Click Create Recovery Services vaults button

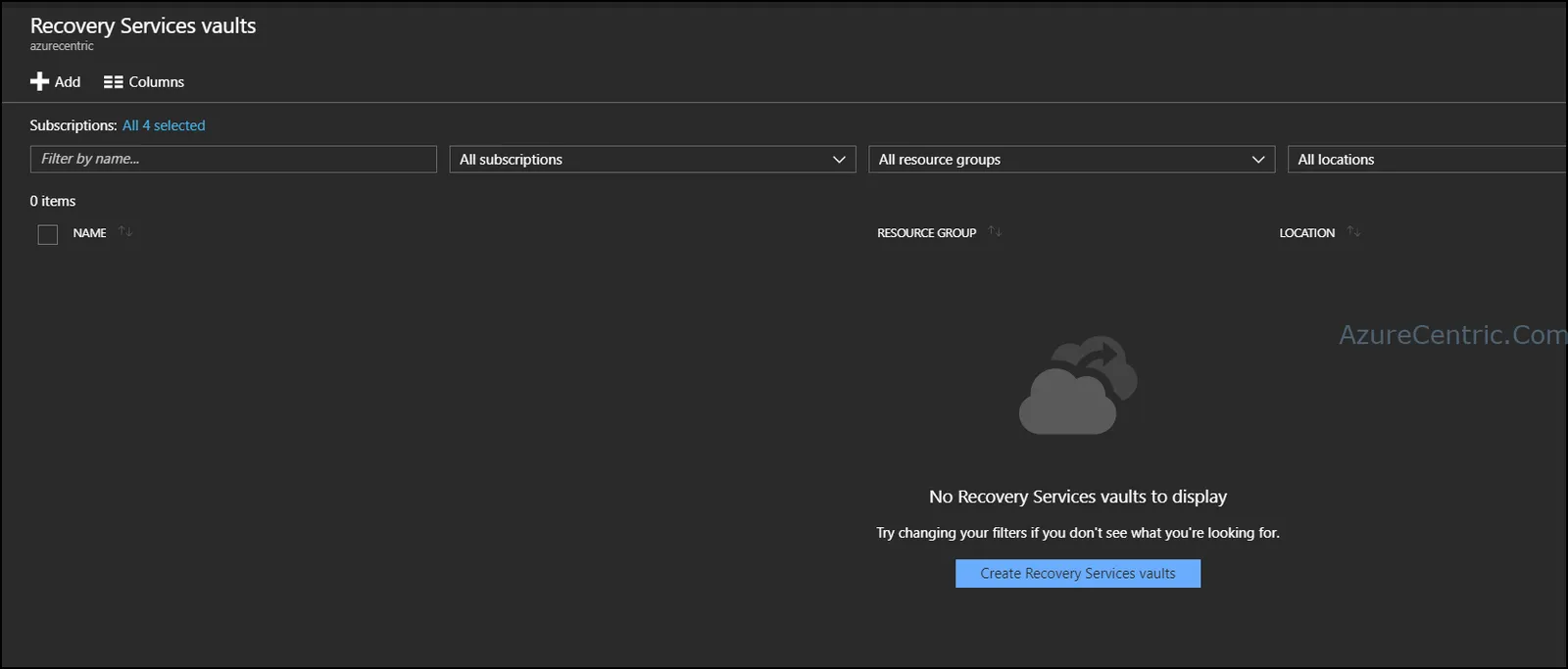pos(1078,574)
